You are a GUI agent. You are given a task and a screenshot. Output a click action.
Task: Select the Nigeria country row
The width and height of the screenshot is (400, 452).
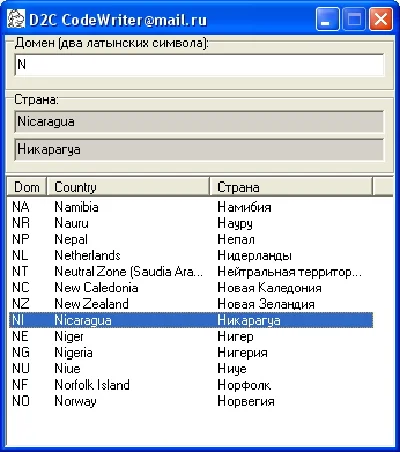pyautogui.click(x=73, y=353)
